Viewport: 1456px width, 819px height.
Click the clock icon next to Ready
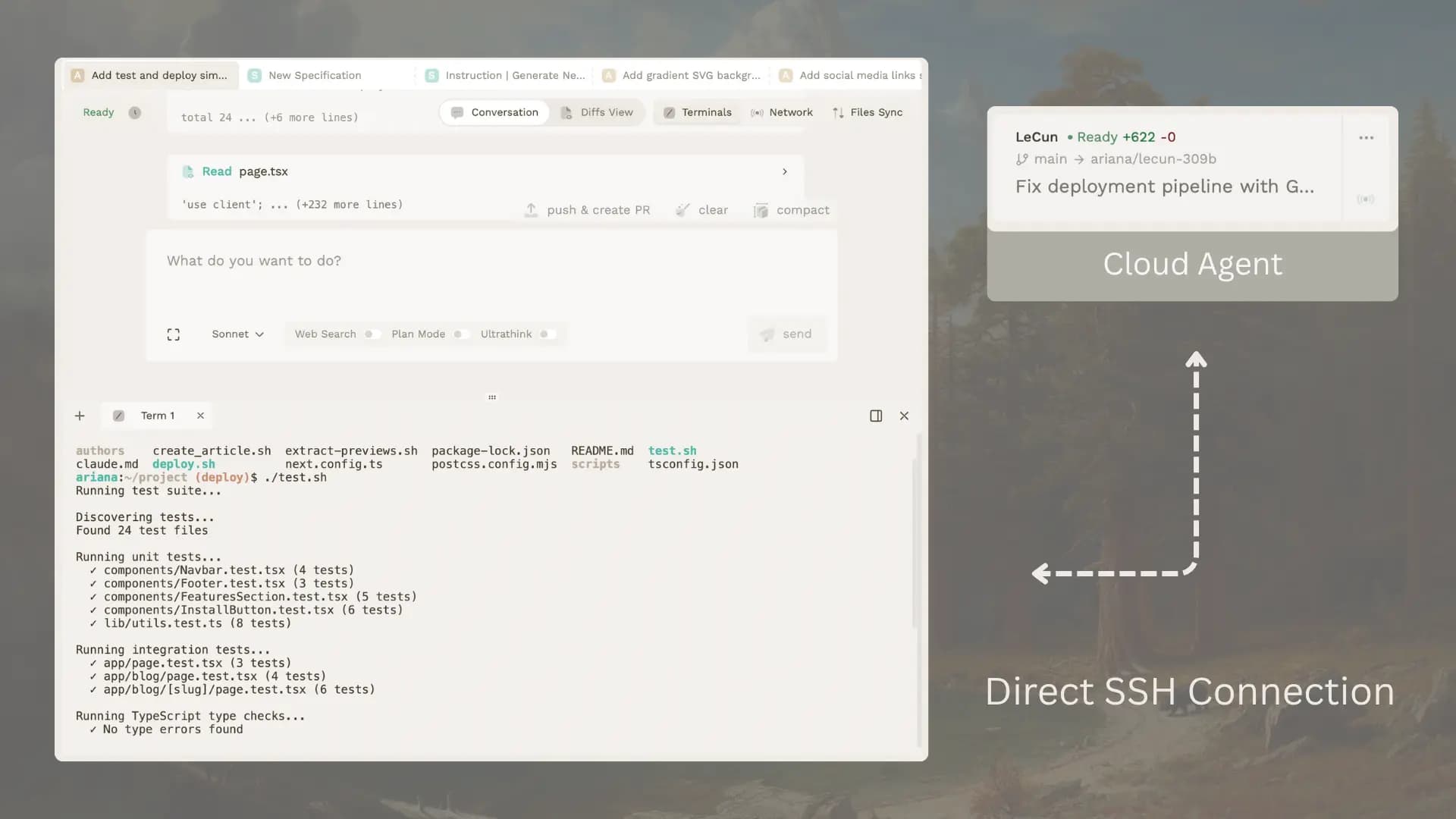click(134, 112)
